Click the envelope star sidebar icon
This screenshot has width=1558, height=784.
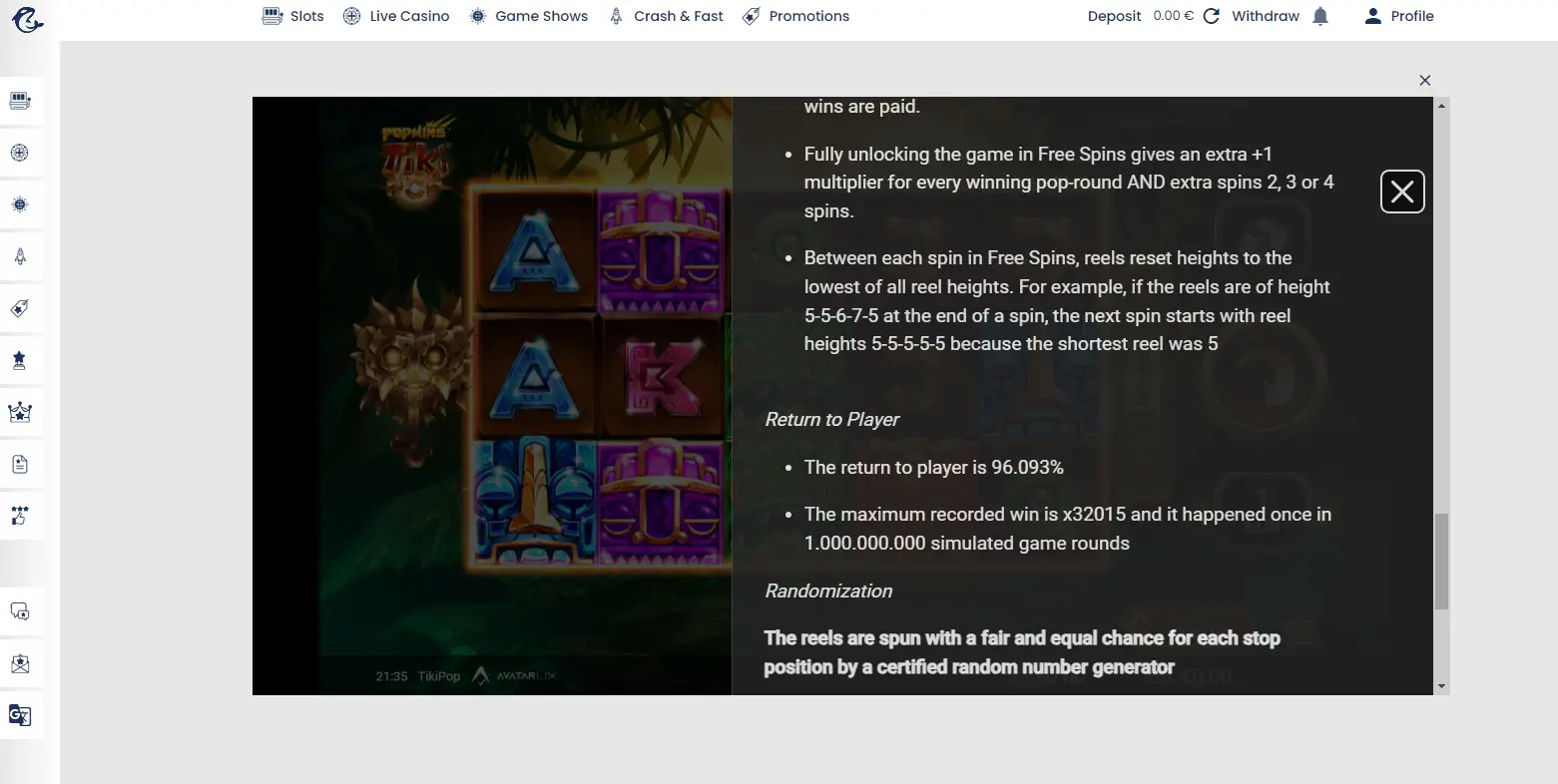[x=20, y=663]
